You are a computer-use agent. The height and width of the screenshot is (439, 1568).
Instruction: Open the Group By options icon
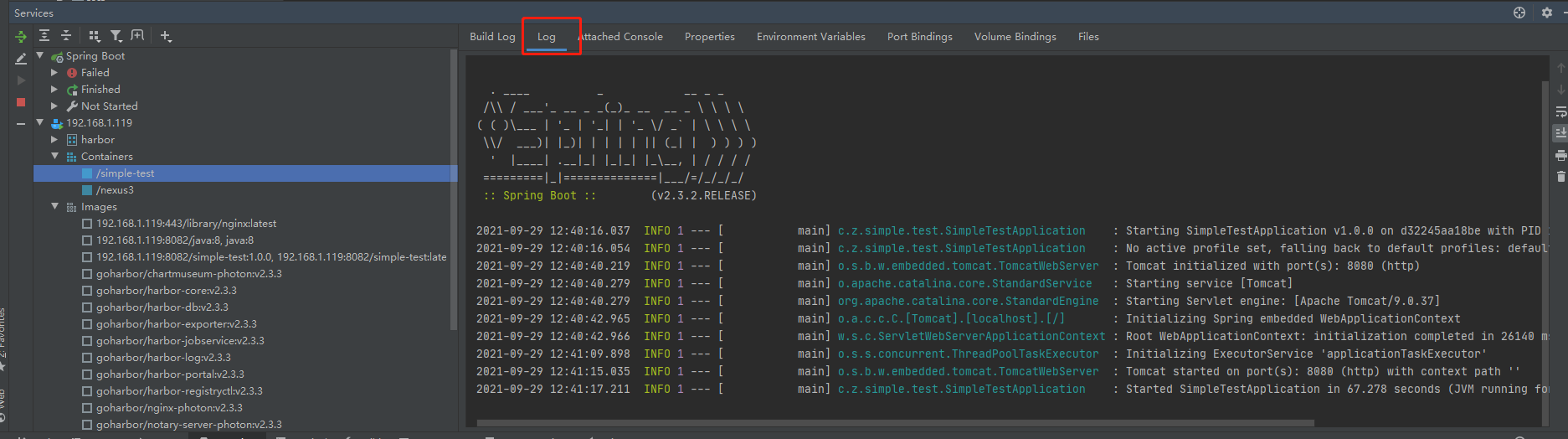pos(94,35)
